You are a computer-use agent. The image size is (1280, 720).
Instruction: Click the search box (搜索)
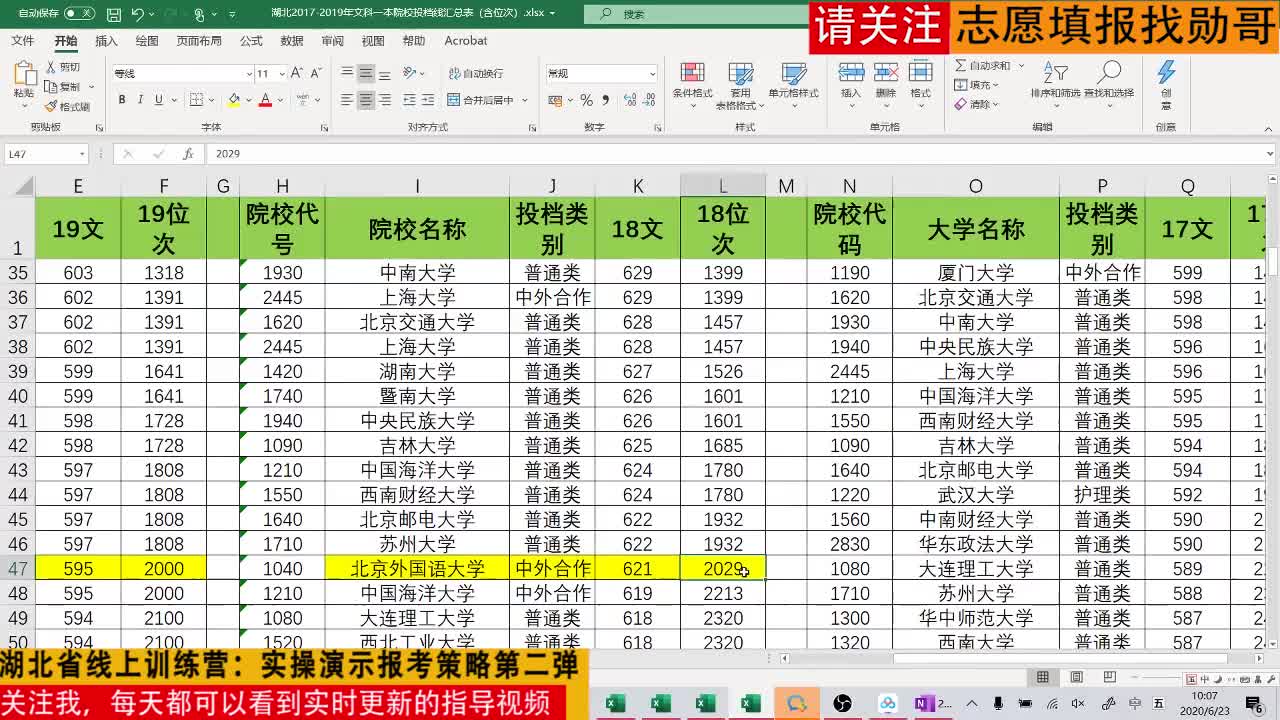point(696,14)
